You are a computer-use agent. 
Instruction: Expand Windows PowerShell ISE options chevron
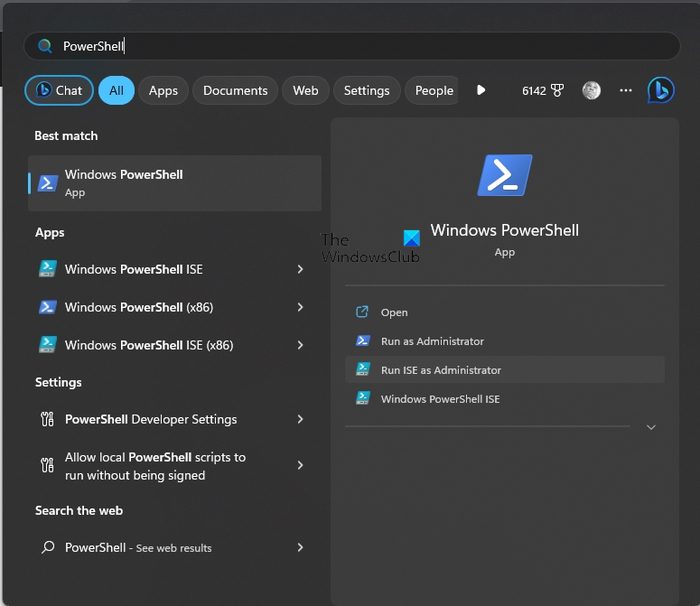pyautogui.click(x=300, y=269)
